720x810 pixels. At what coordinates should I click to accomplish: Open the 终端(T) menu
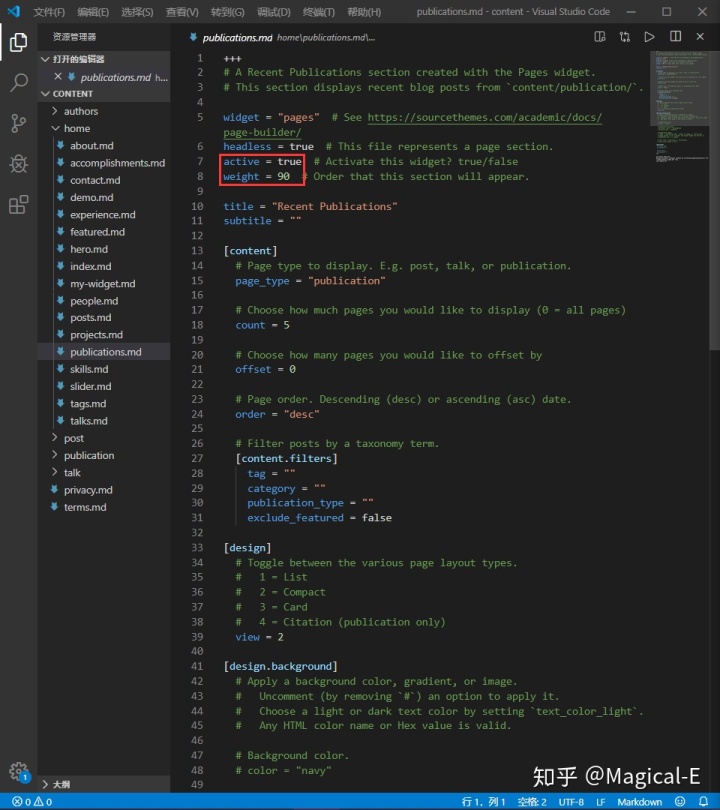319,12
